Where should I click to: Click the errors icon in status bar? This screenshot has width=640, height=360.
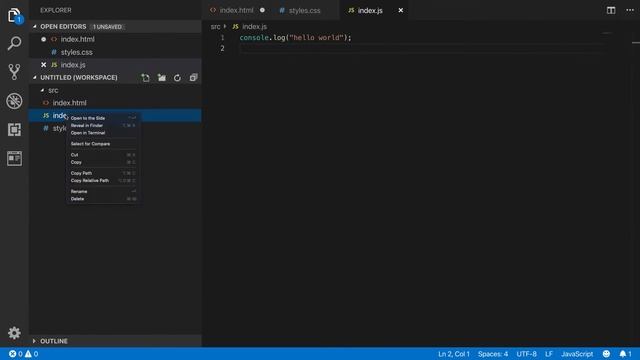pos(13,354)
